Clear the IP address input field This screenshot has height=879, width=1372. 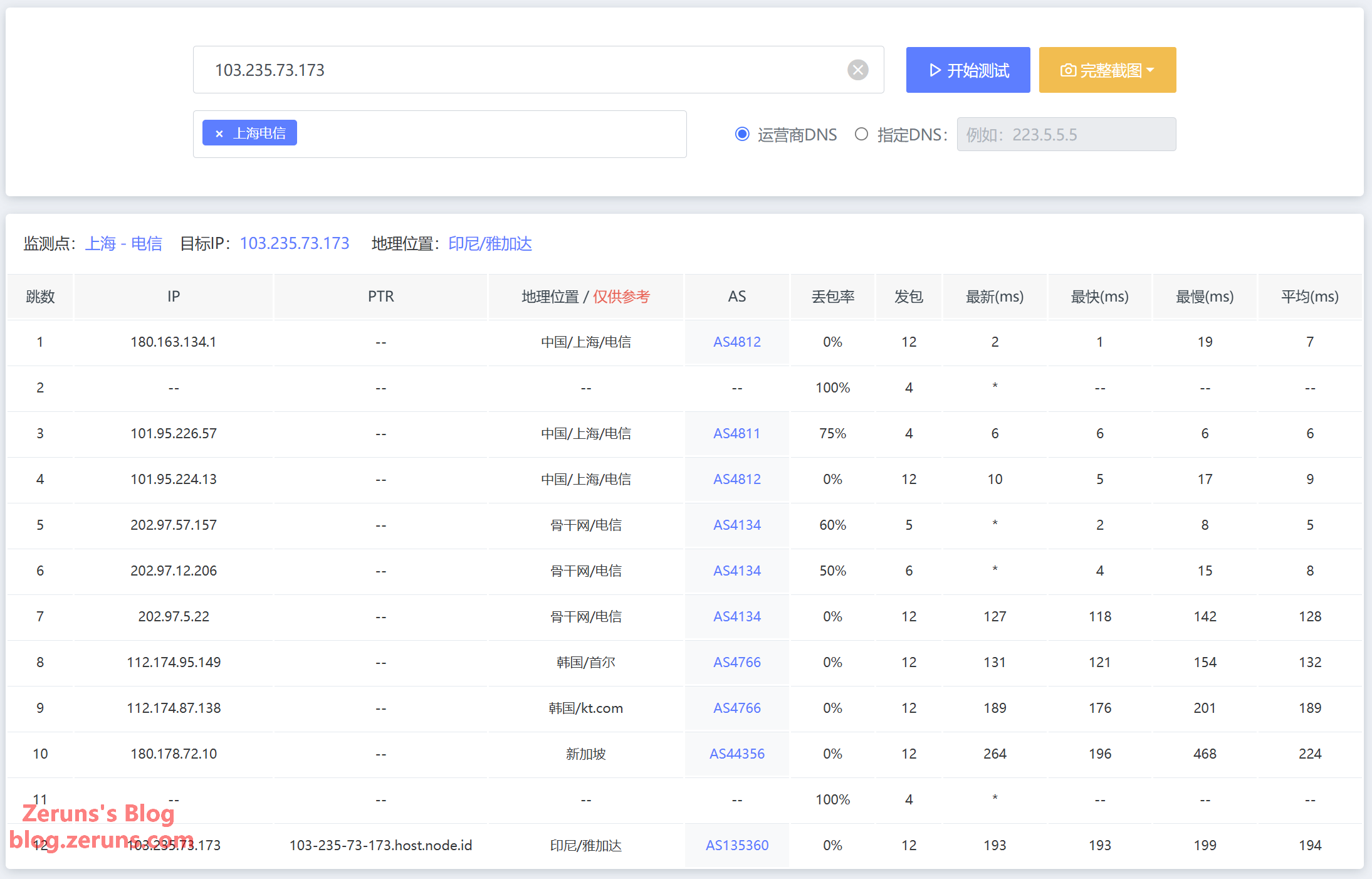pos(857,70)
